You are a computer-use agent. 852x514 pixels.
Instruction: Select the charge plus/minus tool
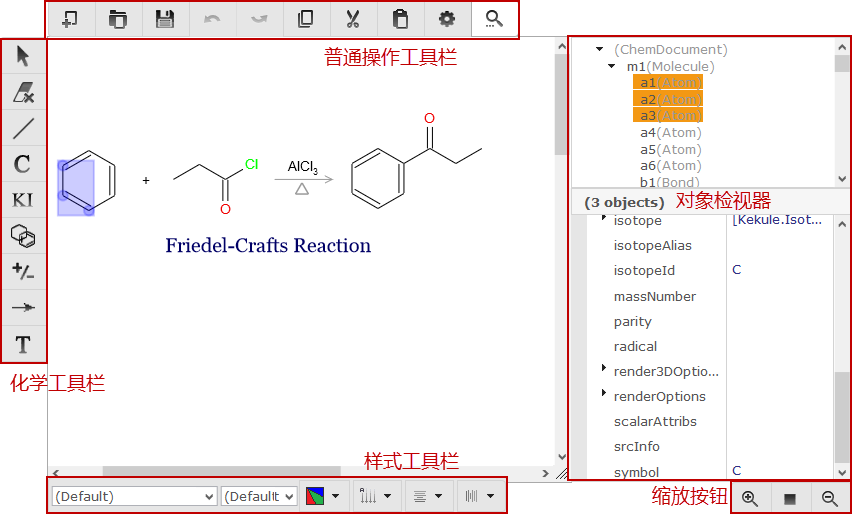tap(23, 272)
